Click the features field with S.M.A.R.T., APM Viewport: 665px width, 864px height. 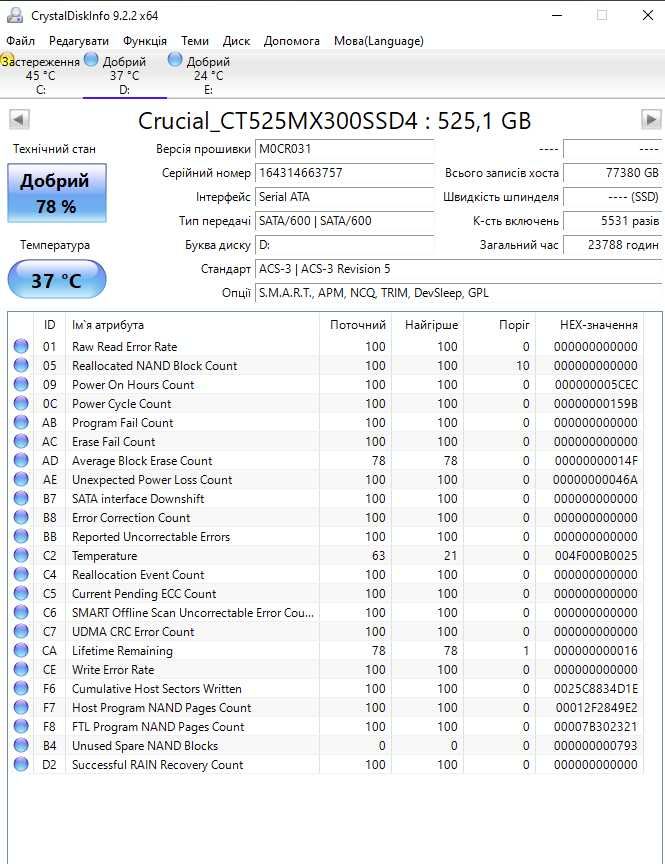458,293
